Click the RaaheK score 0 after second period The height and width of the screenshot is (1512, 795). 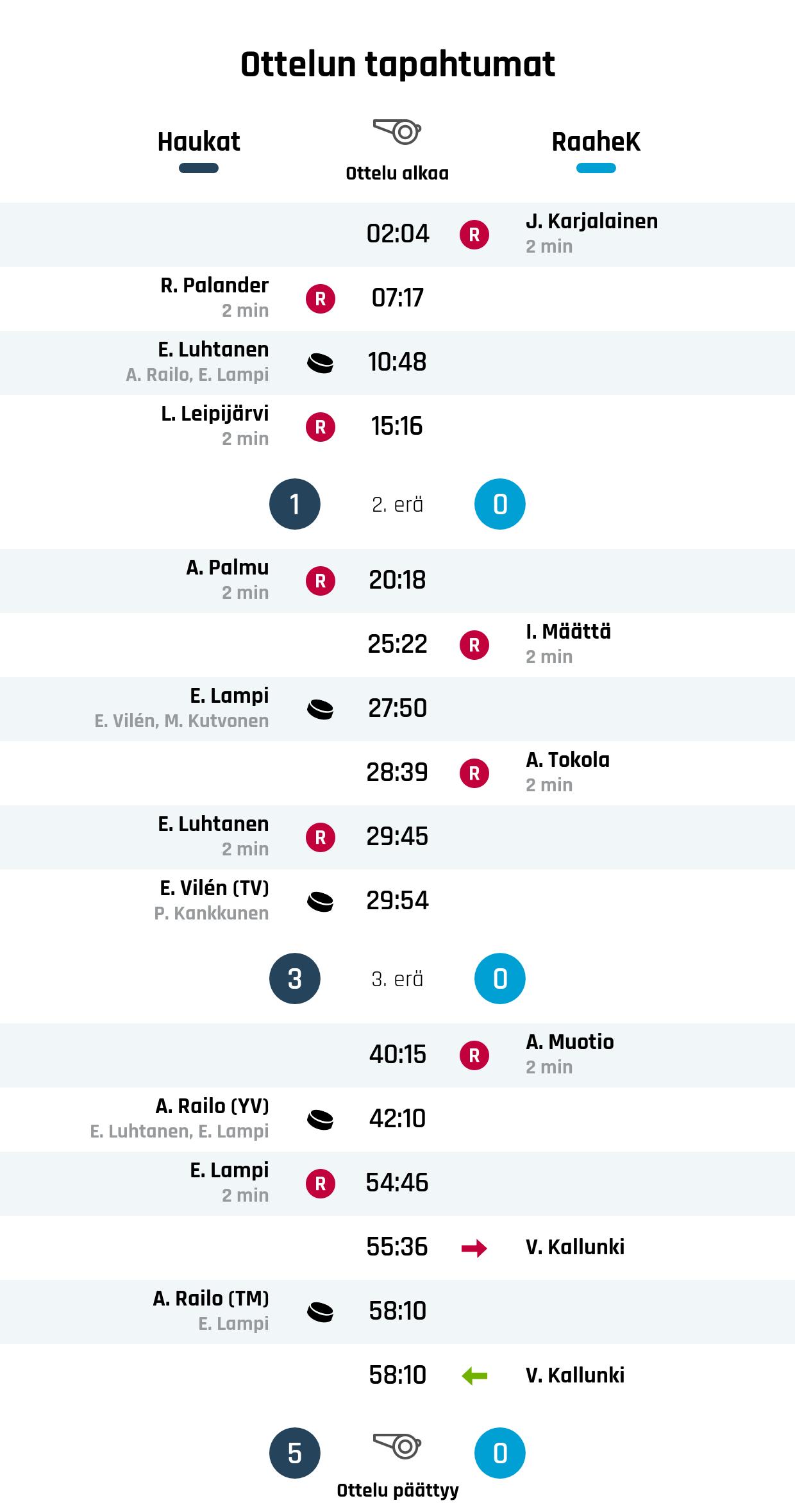(x=500, y=979)
